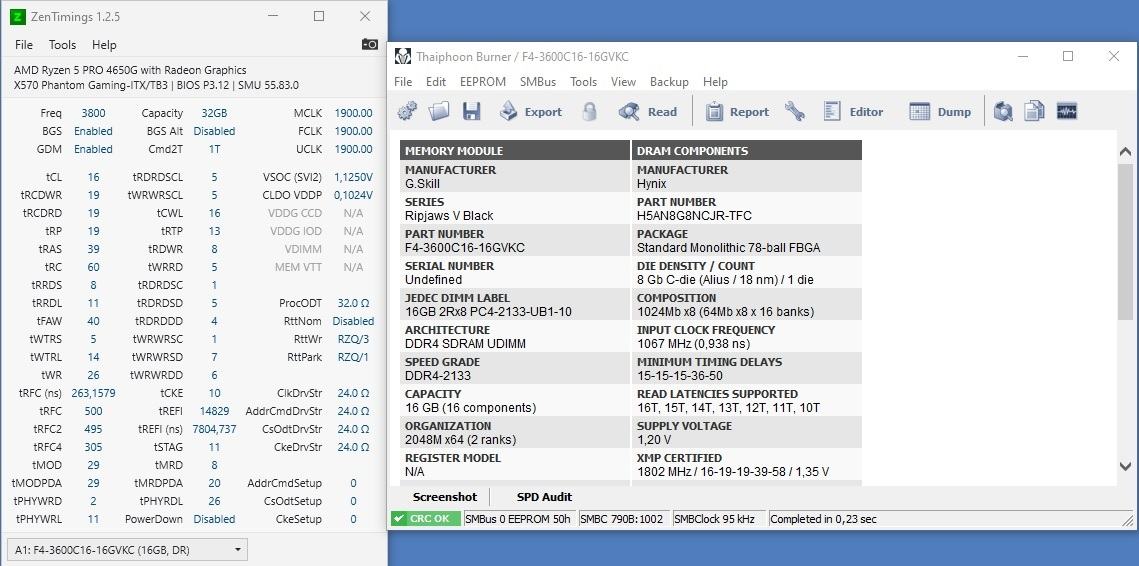1139x566 pixels.
Task: Click XMP value 1802 MHz / 16-19-19-39-58
Action: pos(733,472)
